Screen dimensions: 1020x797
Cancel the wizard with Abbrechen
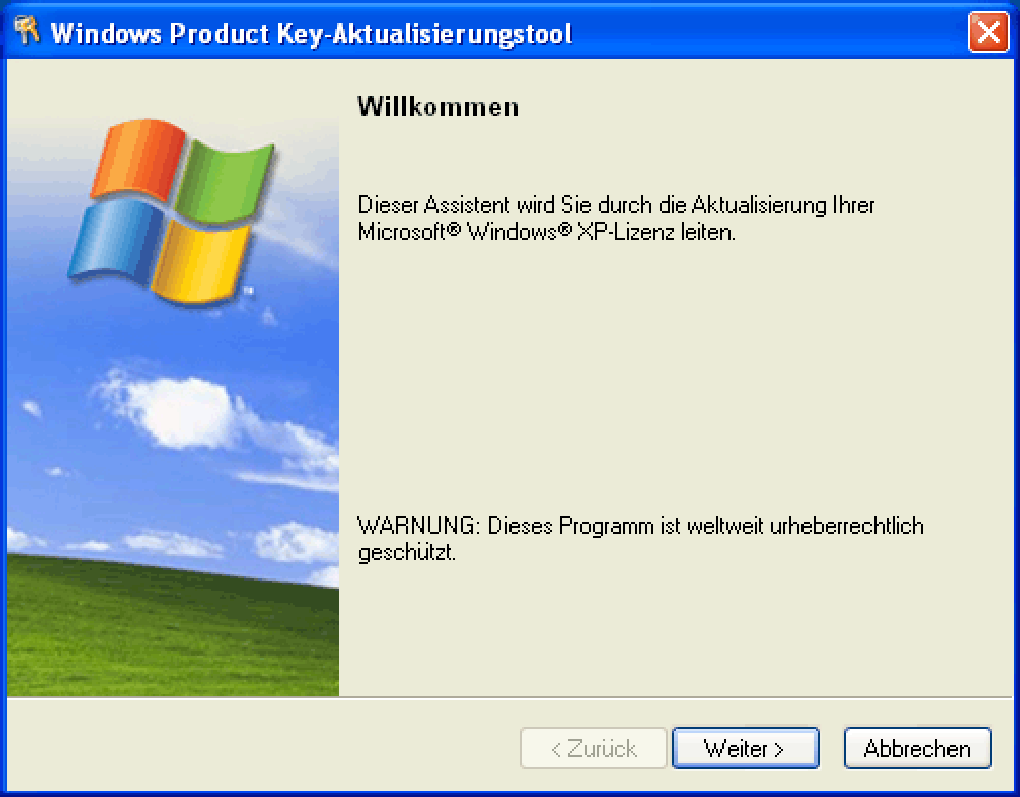coord(917,748)
